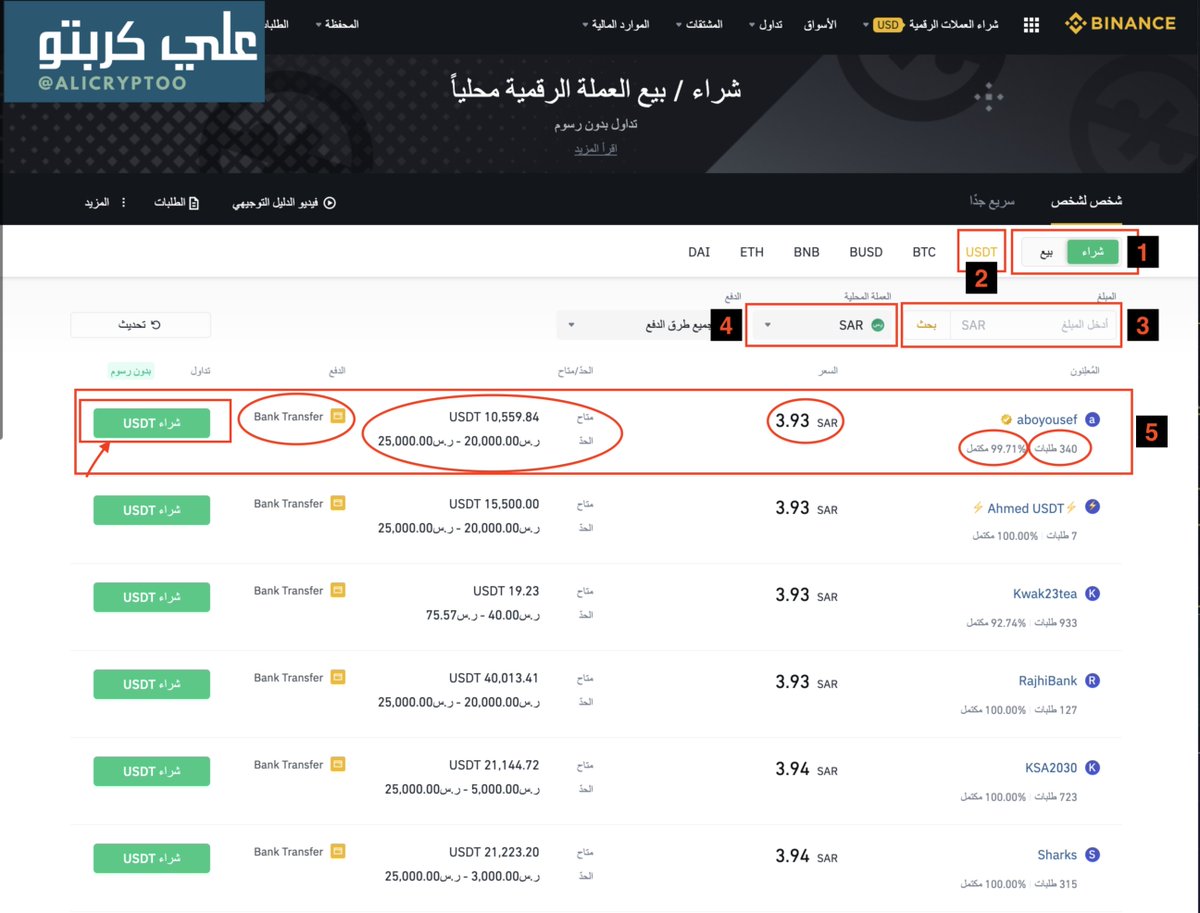The height and width of the screenshot is (913, 1200).
Task: Select the DAI coin tab
Action: (699, 252)
